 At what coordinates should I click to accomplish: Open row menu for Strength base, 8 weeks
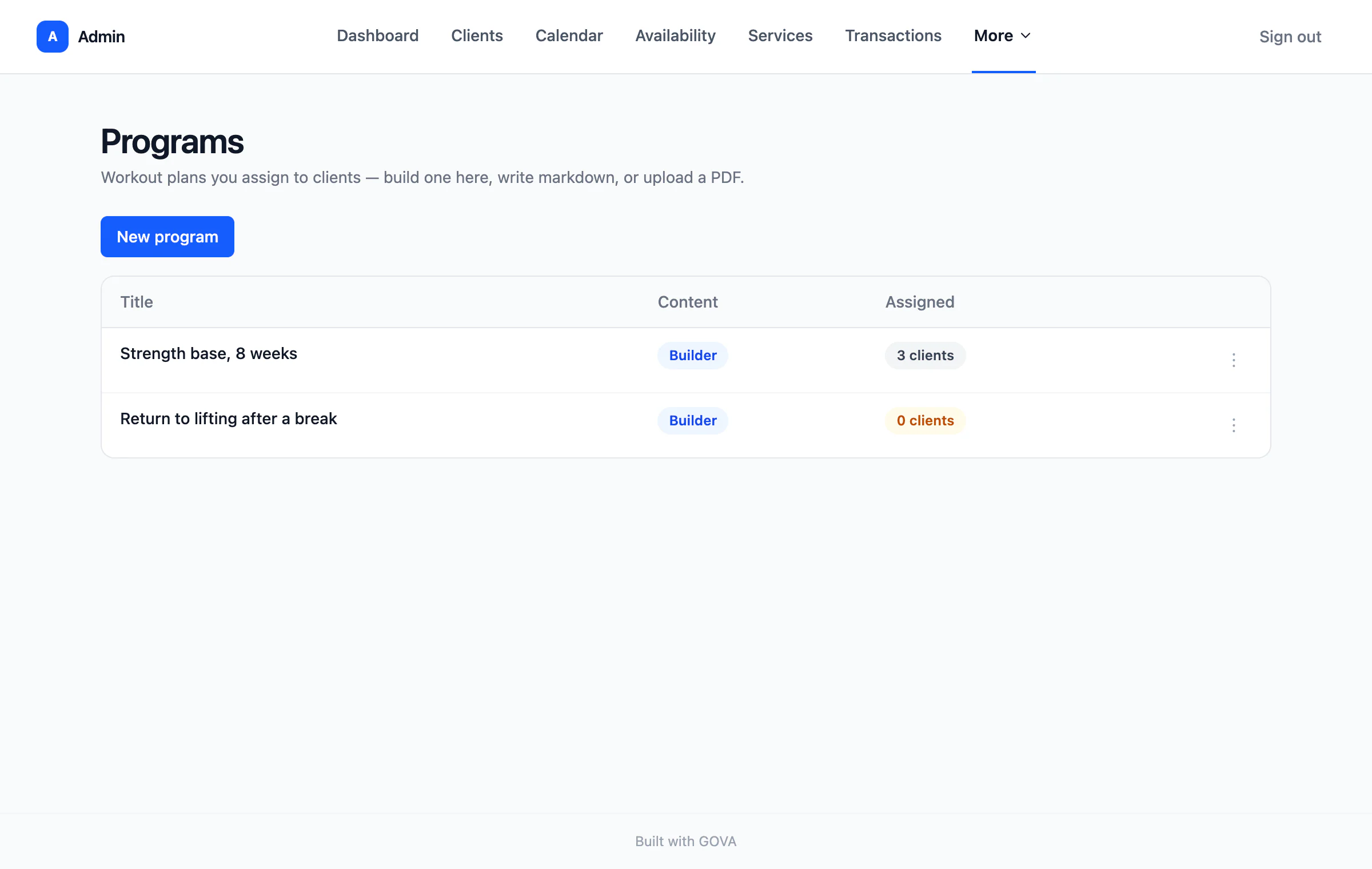click(1234, 360)
